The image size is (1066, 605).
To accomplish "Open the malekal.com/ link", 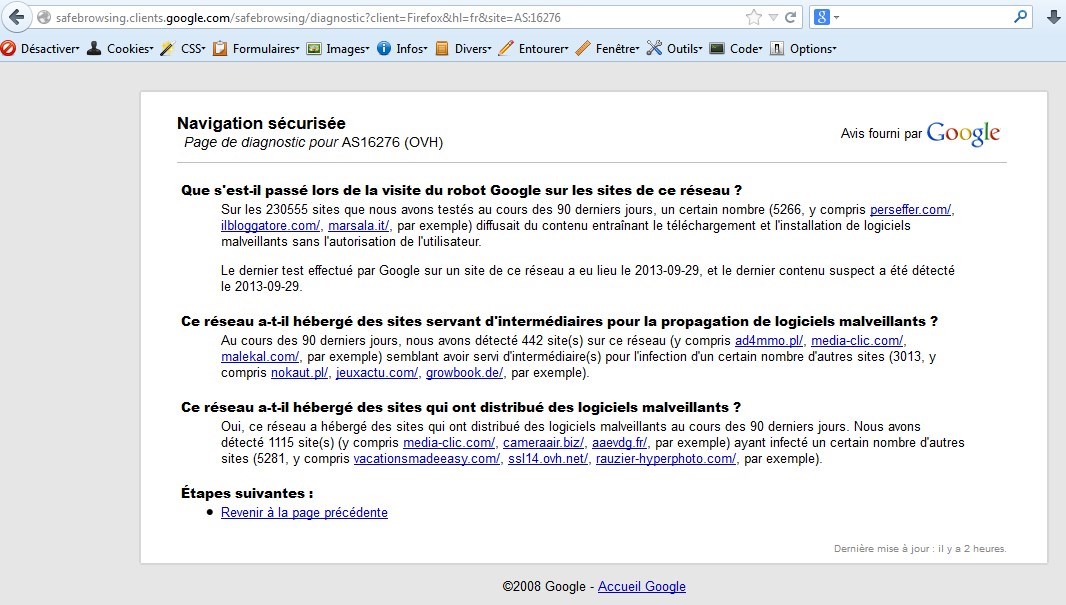I will click(x=260, y=356).
